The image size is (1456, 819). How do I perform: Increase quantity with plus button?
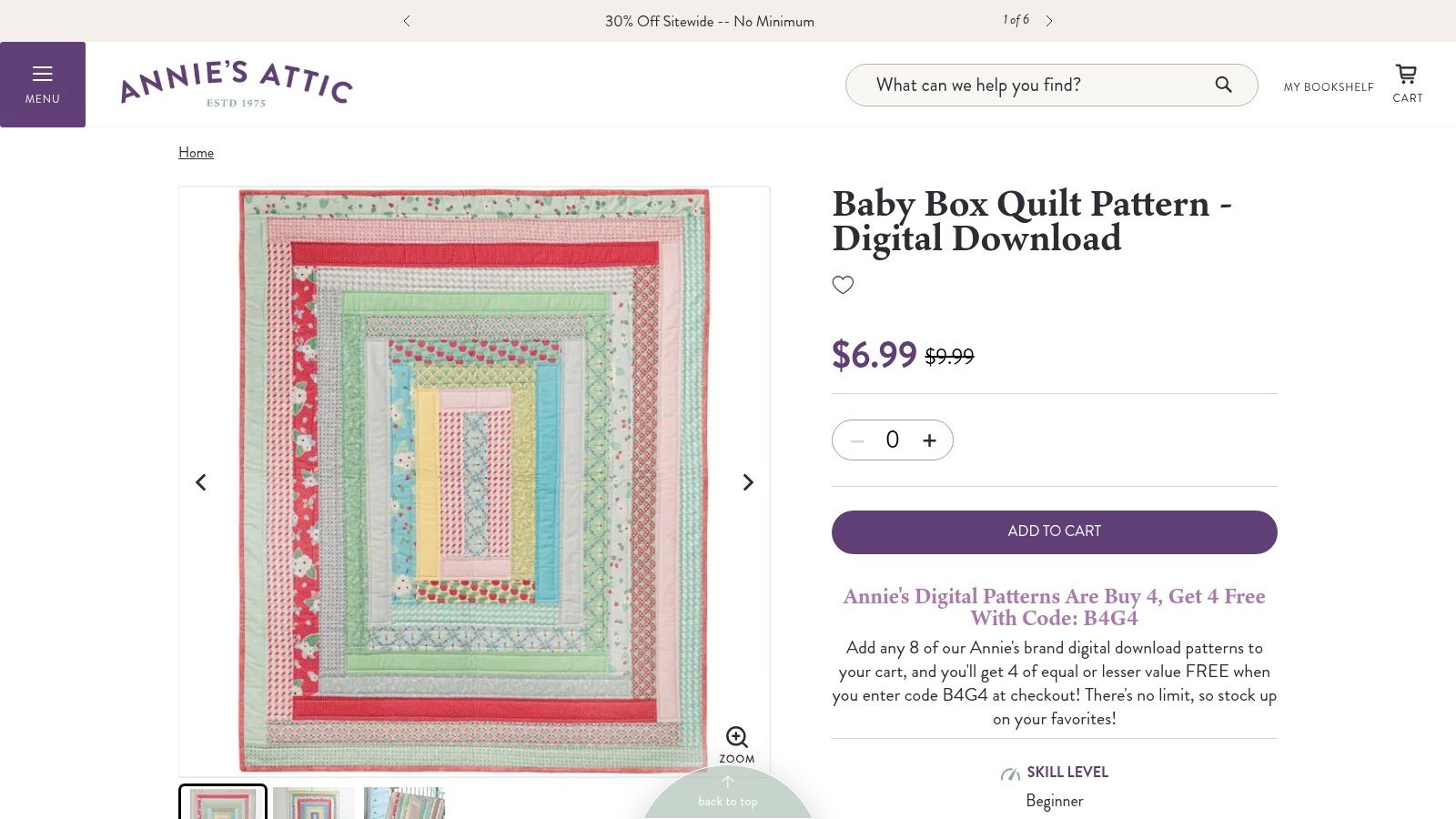pyautogui.click(x=929, y=440)
